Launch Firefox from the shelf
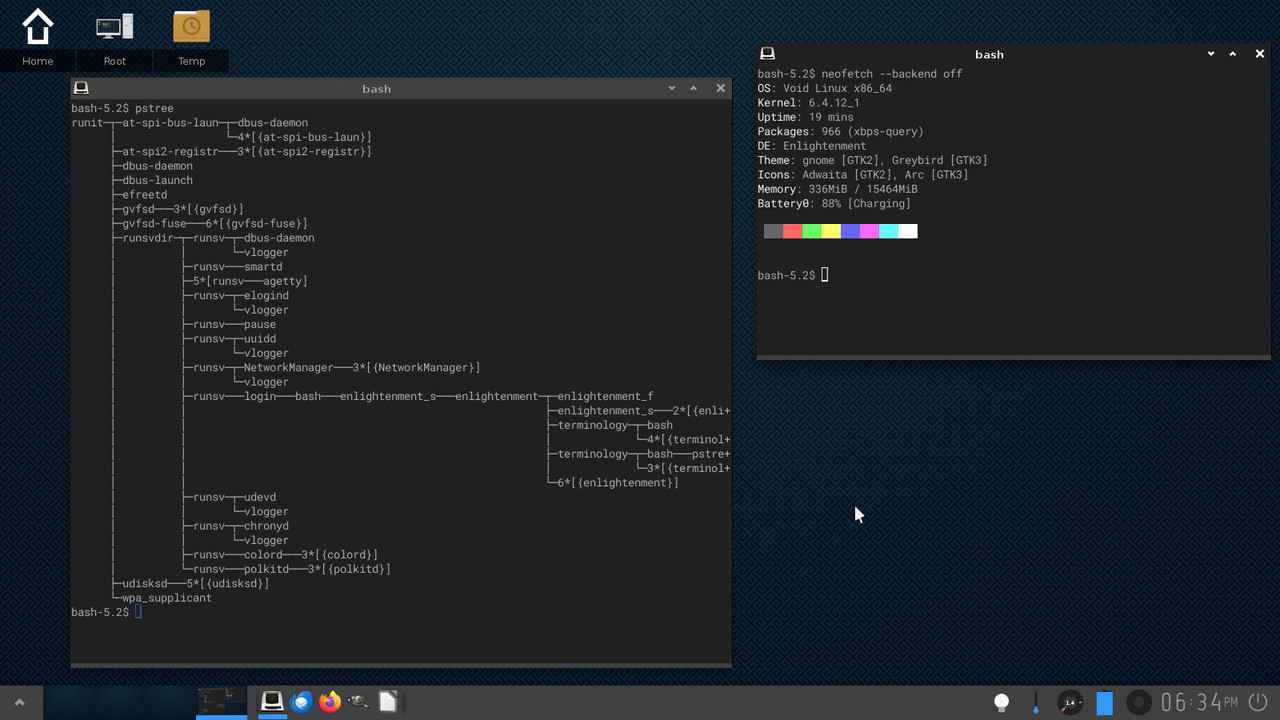Screen dimensions: 1280x720 330,702
